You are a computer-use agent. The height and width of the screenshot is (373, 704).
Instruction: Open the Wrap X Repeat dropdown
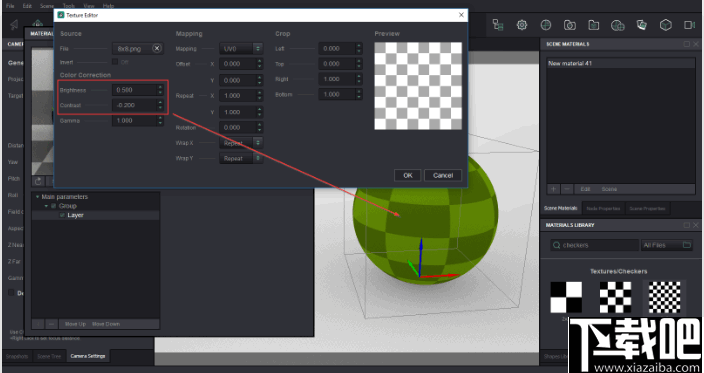241,143
